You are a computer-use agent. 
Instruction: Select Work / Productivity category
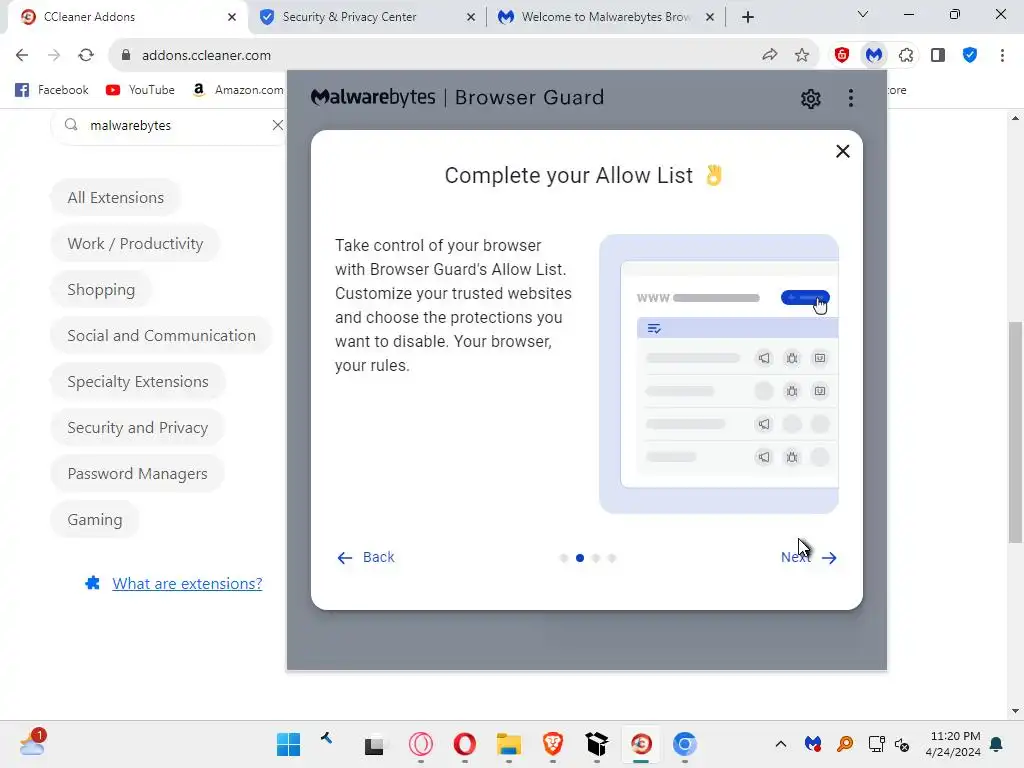pos(135,244)
